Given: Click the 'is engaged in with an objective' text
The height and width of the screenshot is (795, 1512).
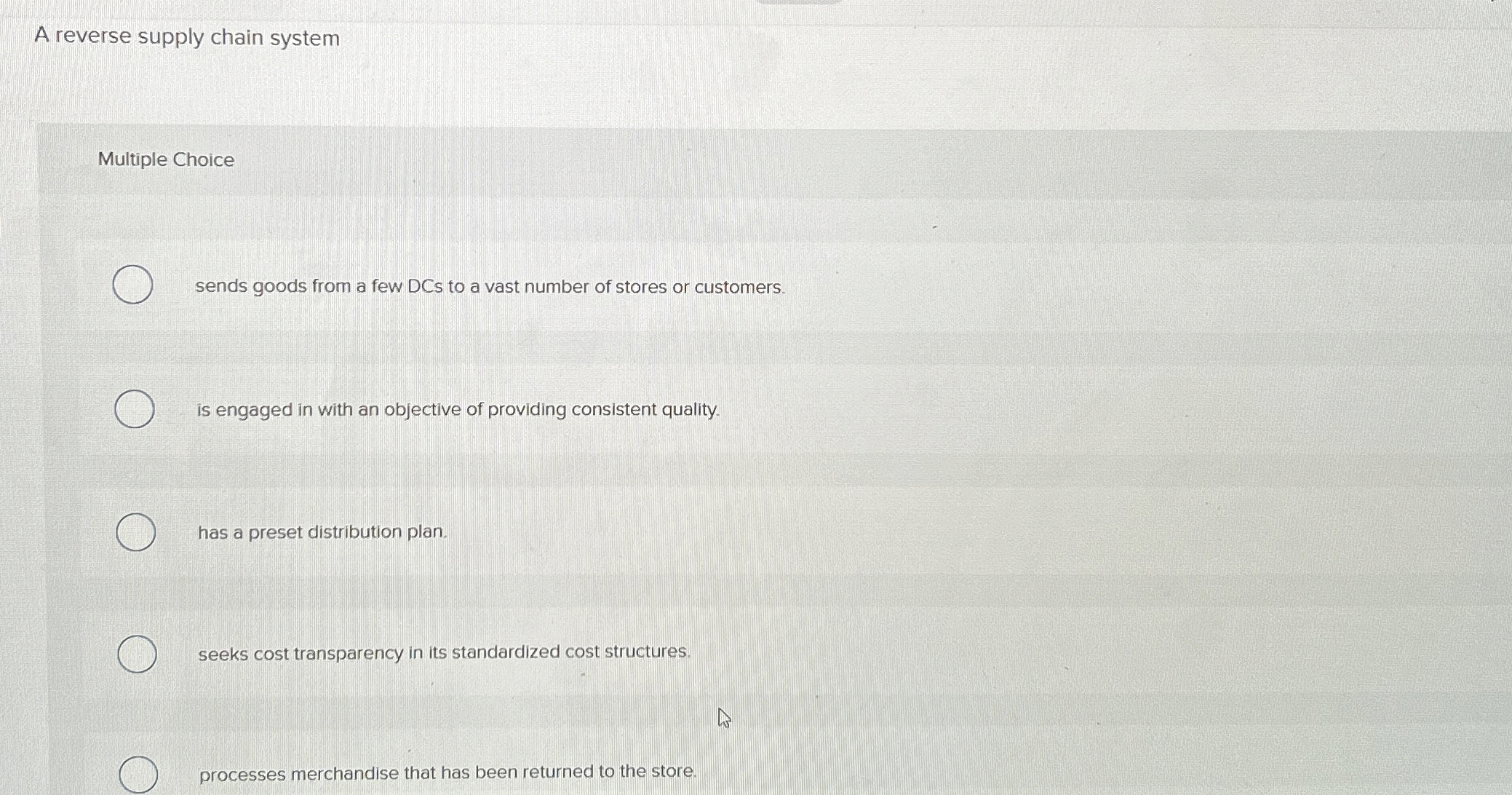Looking at the screenshot, I should pos(457,409).
